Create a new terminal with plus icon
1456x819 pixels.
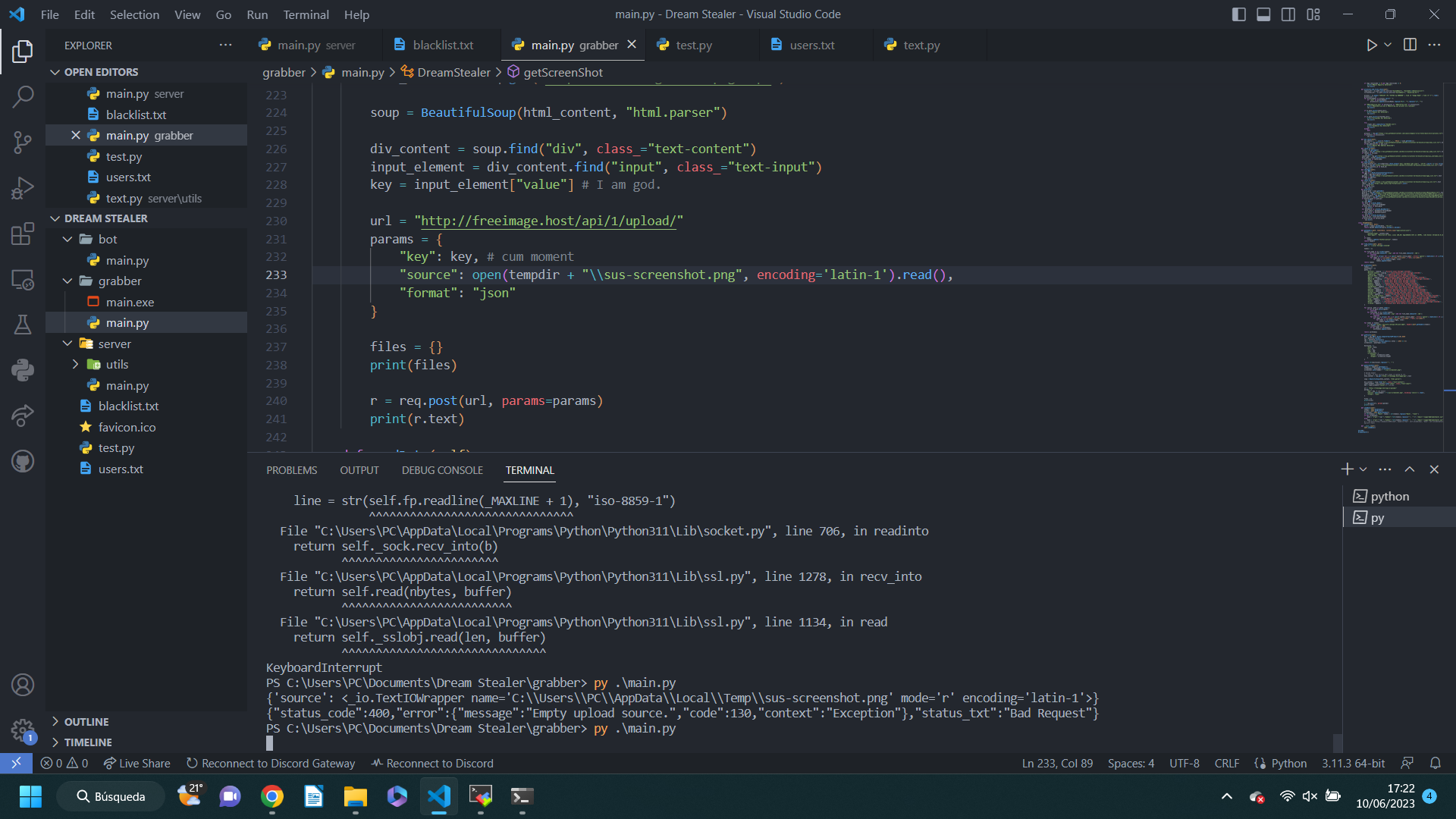[1347, 469]
